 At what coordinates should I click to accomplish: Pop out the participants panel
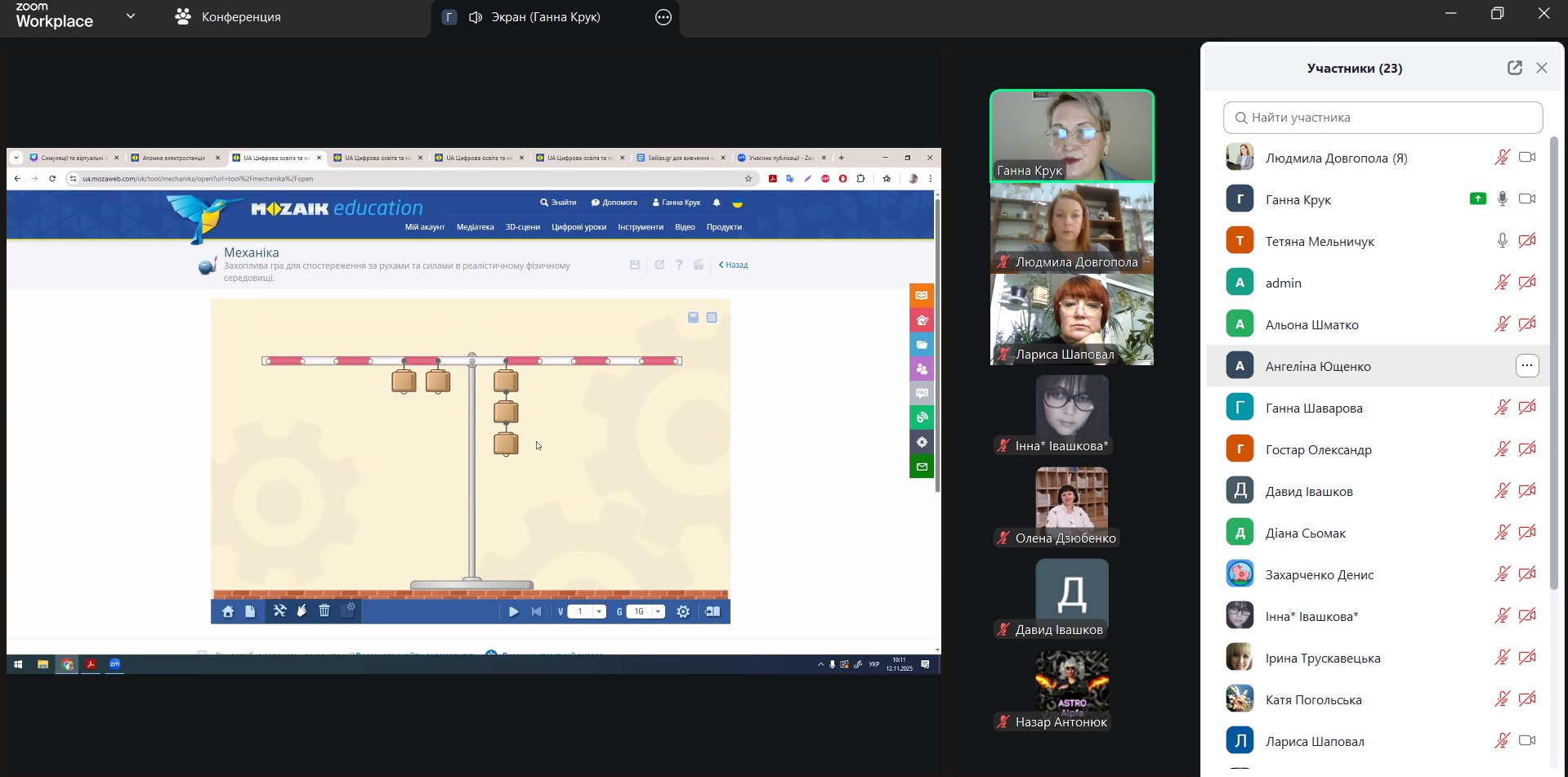coord(1514,68)
